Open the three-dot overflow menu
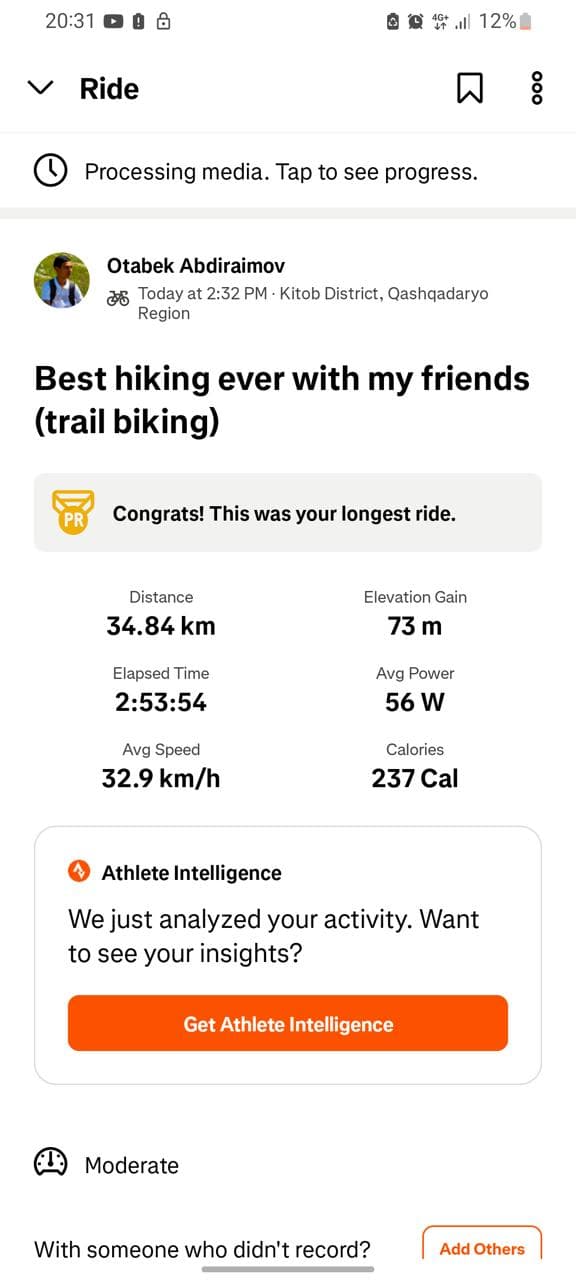The height and width of the screenshot is (1280, 576). coord(537,88)
